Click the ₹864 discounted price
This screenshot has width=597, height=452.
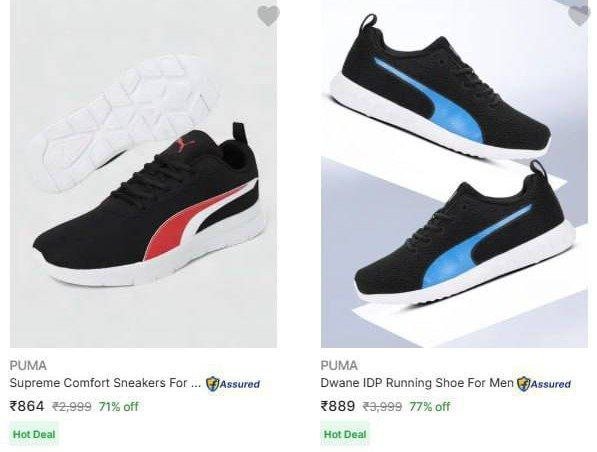coord(27,406)
